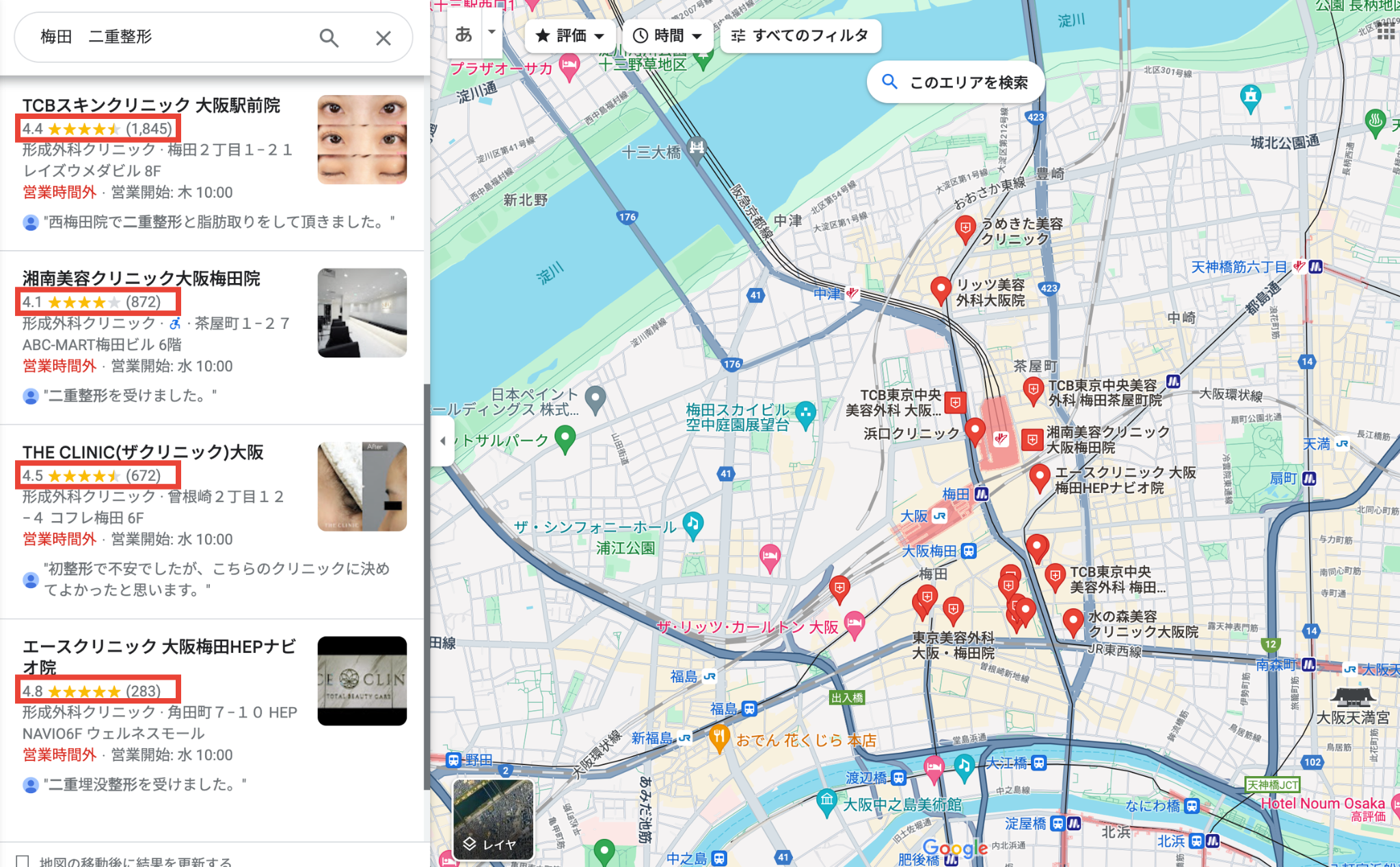Select TCB東京中央美容外科 梅田 lower pin
Viewport: 1400px width, 867px height.
(1055, 576)
